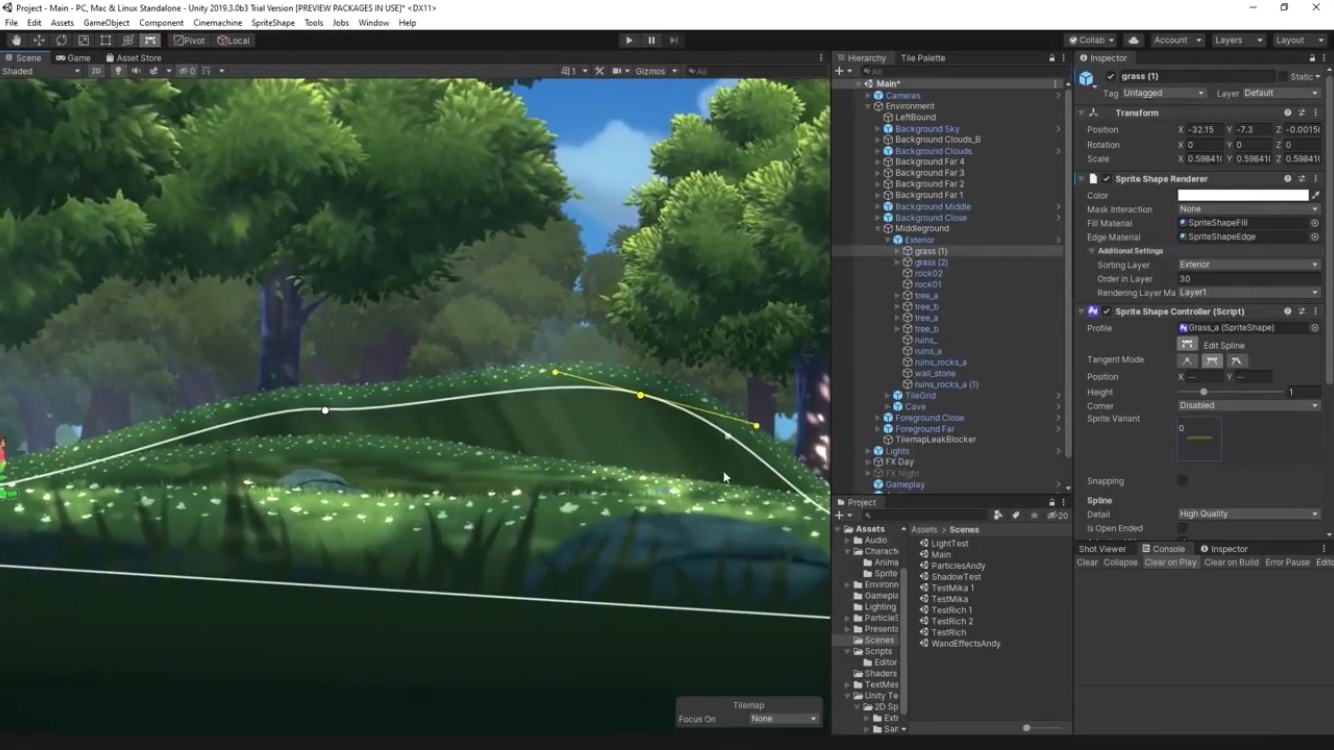Open the Sorting Layer dropdown

(x=1248, y=265)
